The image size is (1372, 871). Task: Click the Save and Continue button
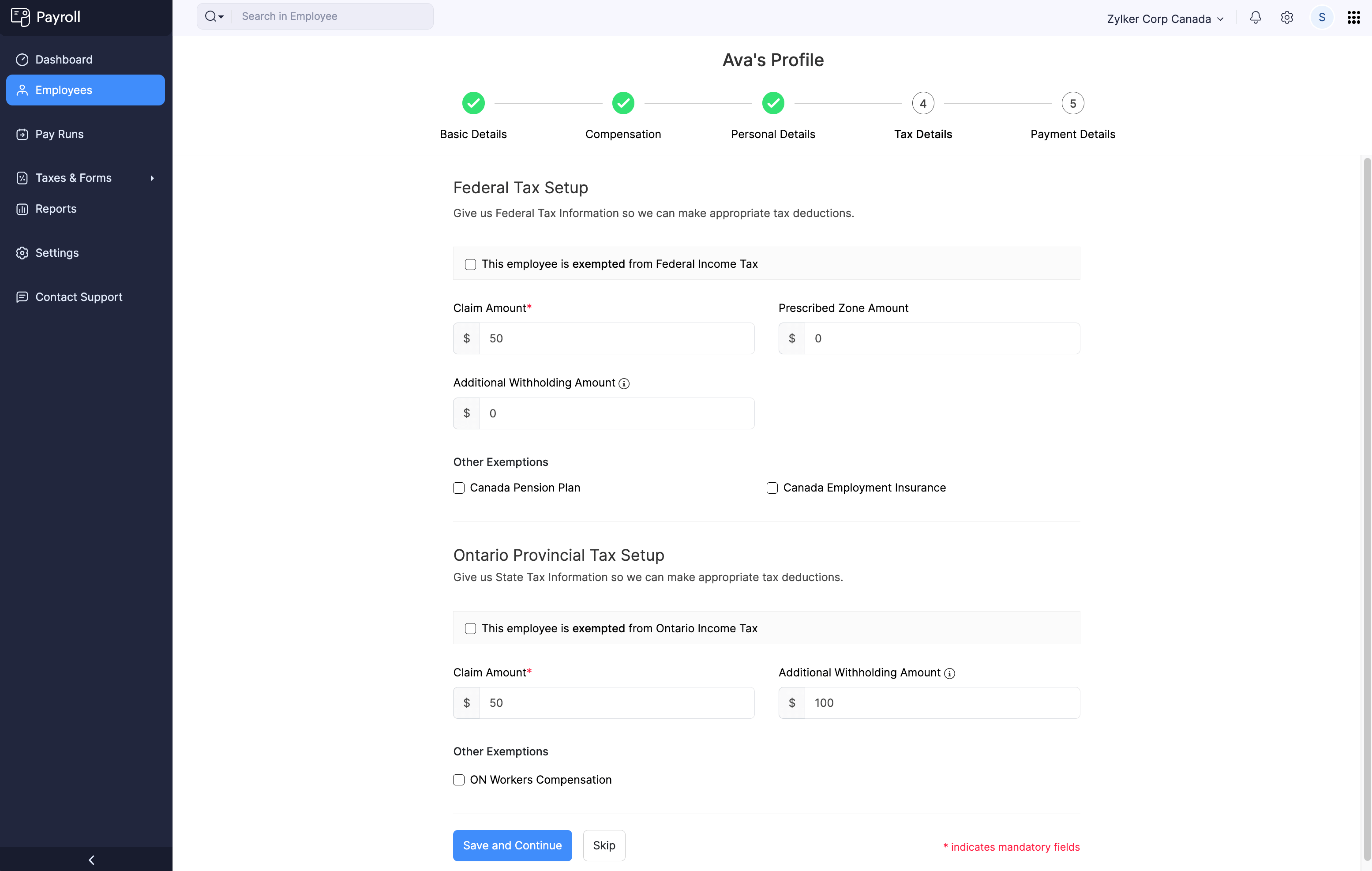[512, 845]
